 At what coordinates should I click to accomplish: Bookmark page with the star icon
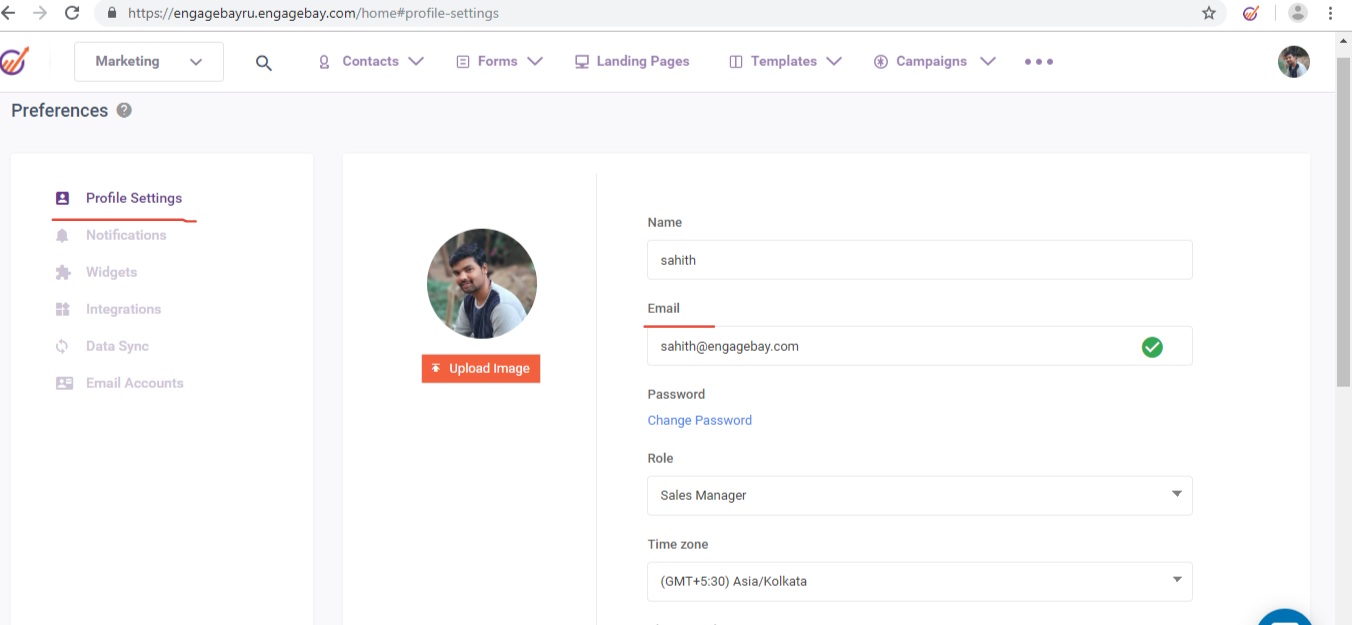coord(1209,13)
